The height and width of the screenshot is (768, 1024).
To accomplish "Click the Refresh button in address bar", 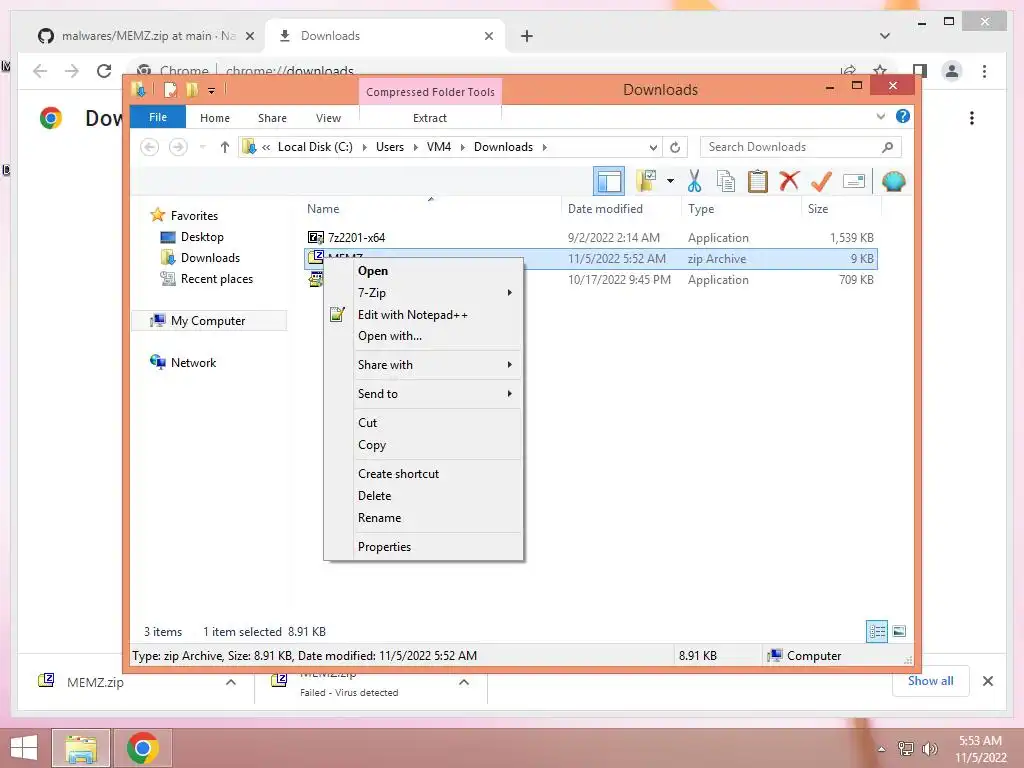I will (x=675, y=147).
